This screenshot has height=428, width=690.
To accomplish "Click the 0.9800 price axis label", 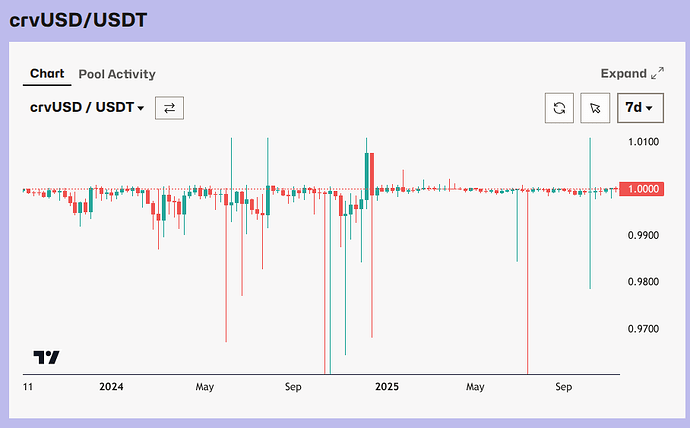I will [x=643, y=282].
